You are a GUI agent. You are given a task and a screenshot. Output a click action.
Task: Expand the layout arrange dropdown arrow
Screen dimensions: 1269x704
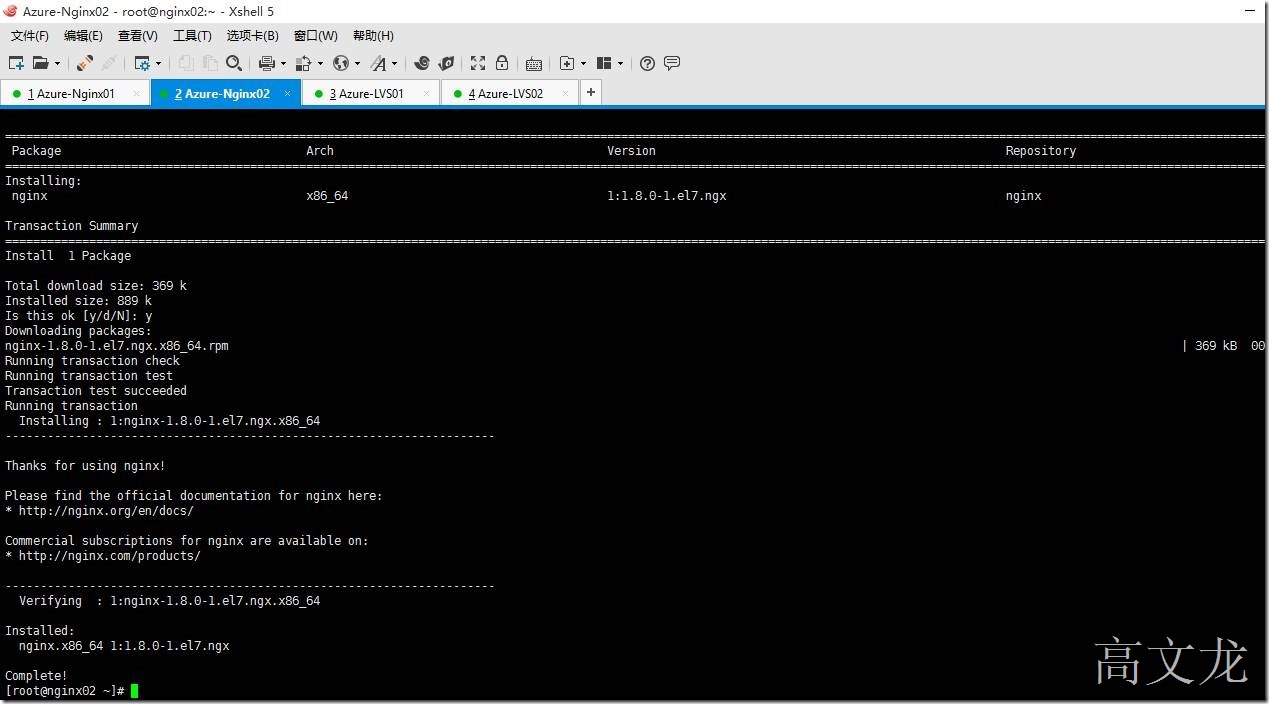coord(620,63)
